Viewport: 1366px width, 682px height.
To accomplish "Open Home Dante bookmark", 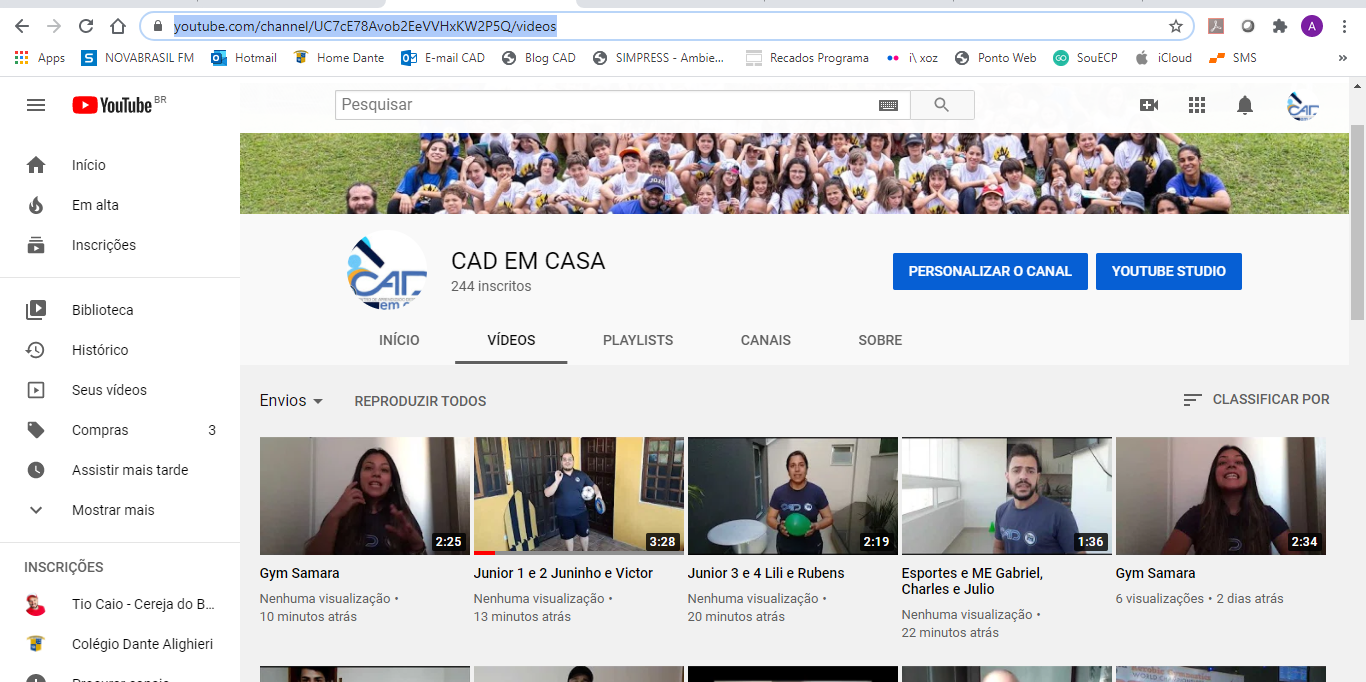I will (338, 58).
